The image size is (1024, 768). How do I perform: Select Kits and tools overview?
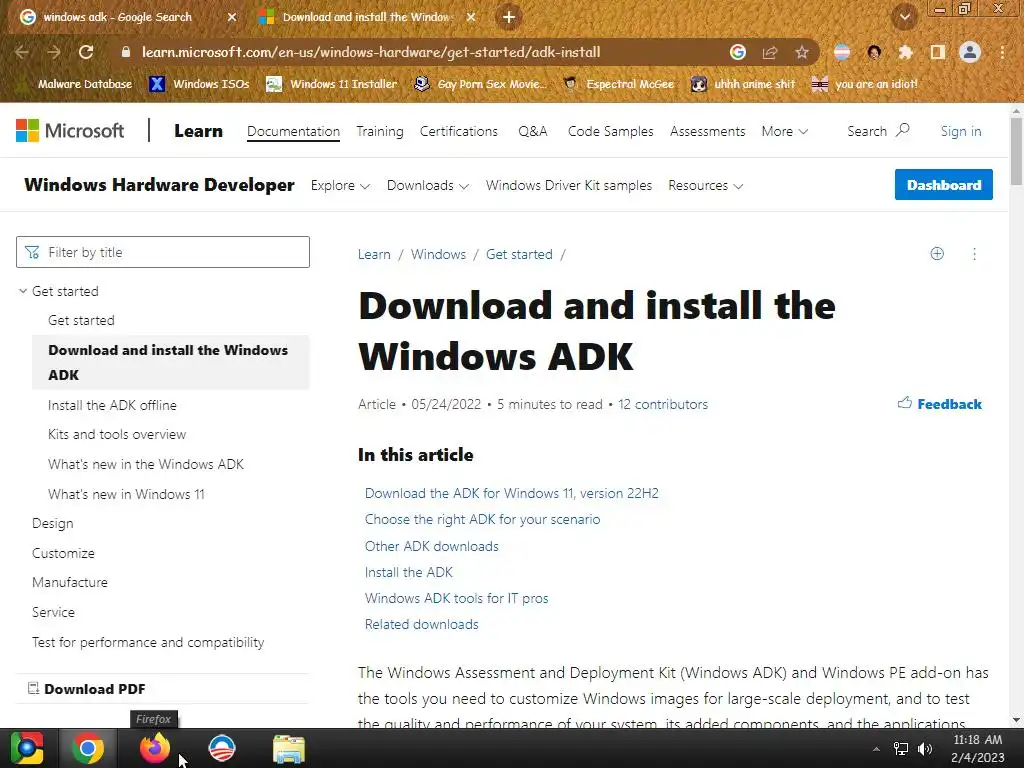coord(117,434)
